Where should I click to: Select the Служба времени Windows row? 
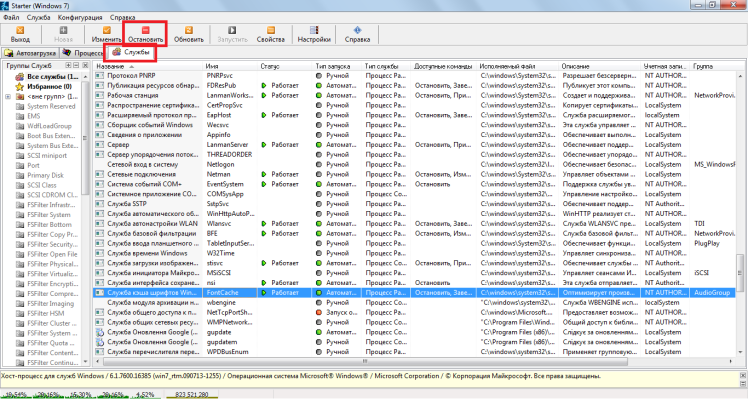point(414,253)
